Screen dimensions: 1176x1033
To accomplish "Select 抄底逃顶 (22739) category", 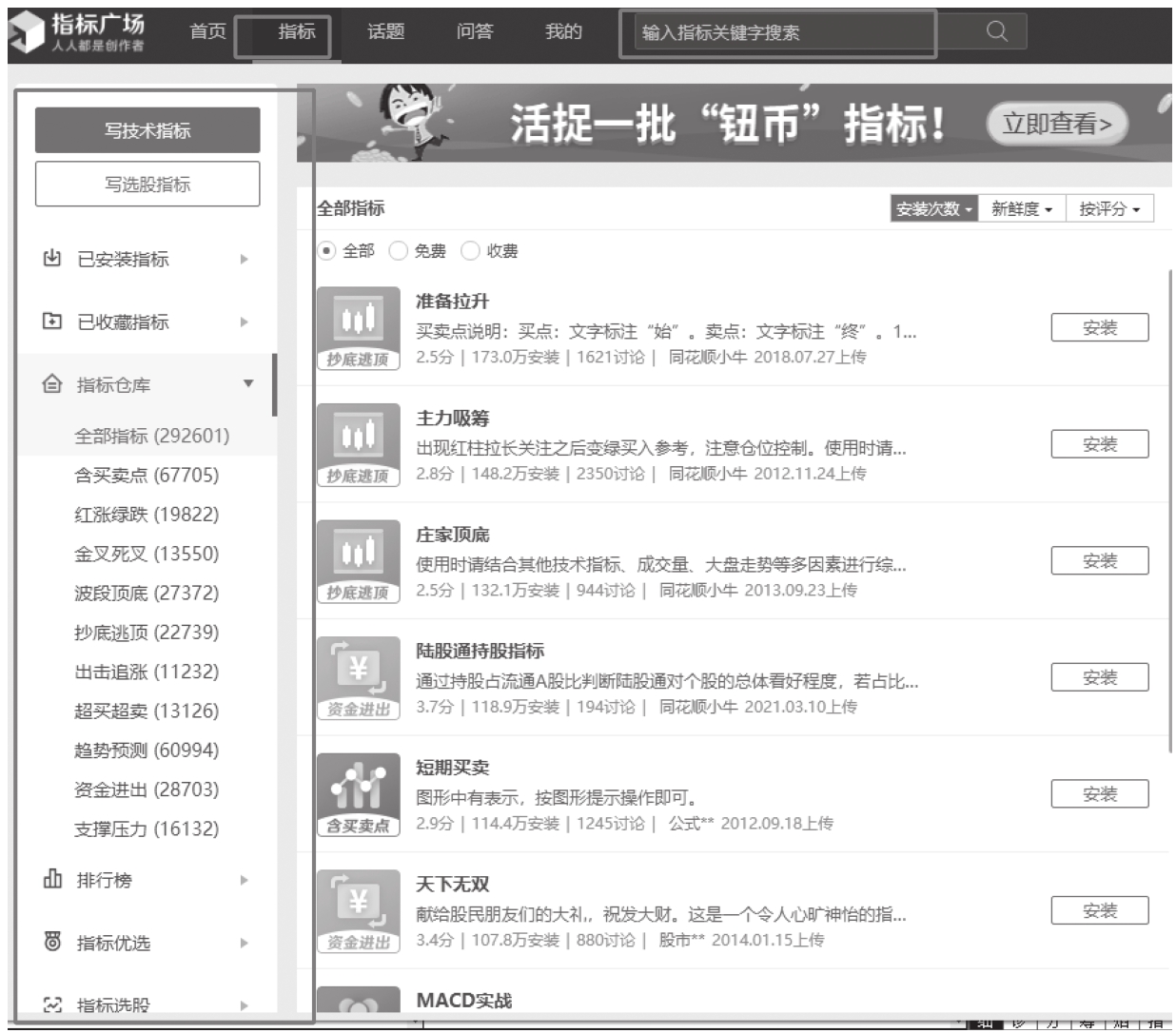I will click(147, 633).
